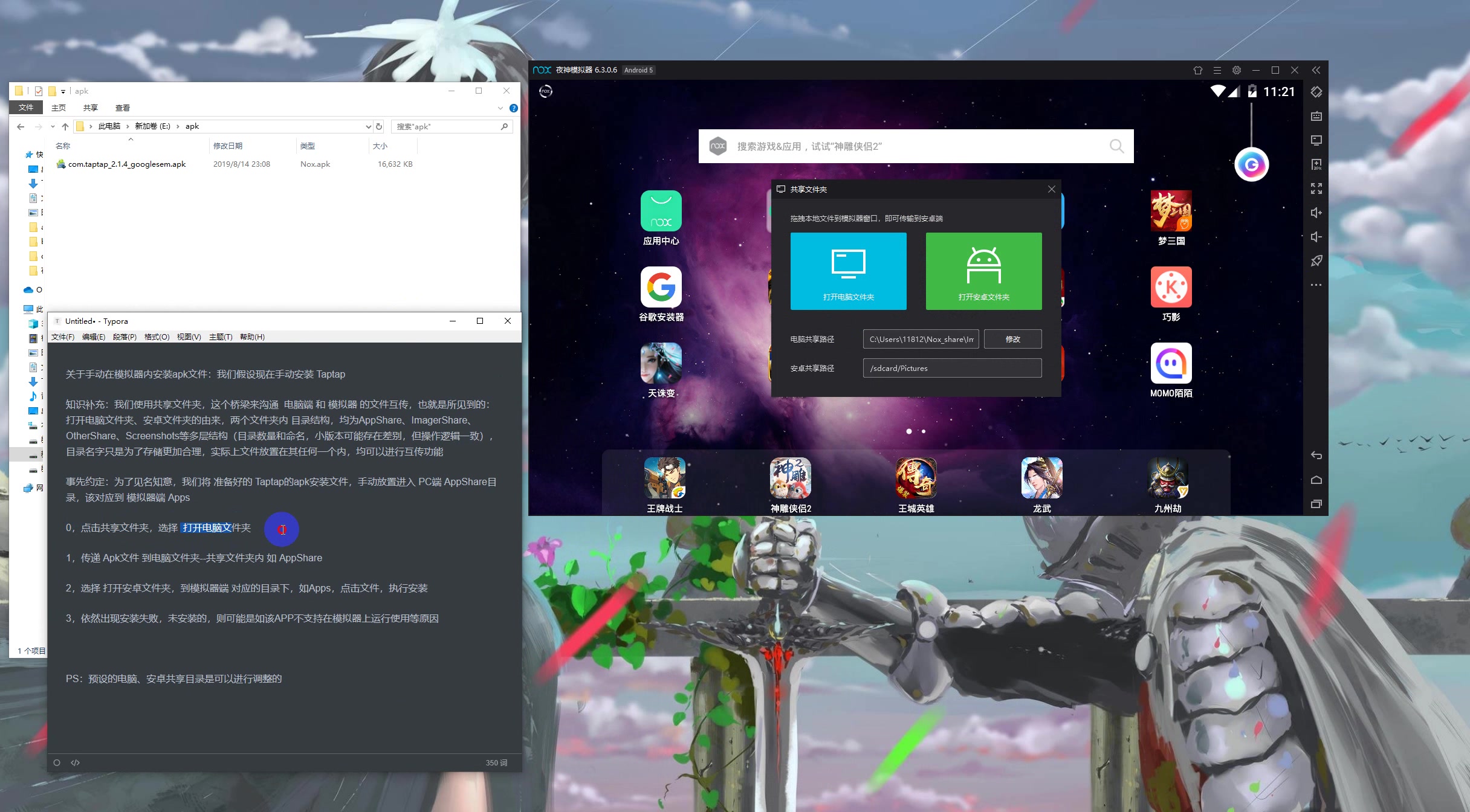Open the 文件 tab in Explorer ribbon
The image size is (1470, 812).
[26, 108]
